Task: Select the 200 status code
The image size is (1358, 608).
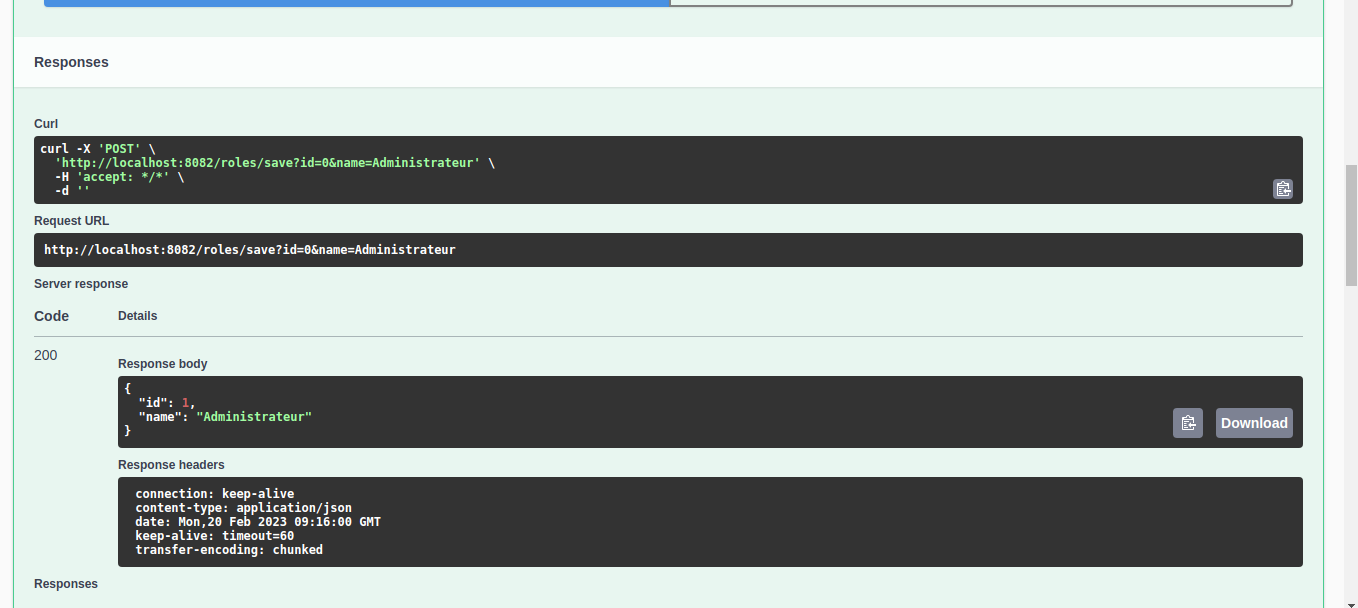Action: coord(45,355)
